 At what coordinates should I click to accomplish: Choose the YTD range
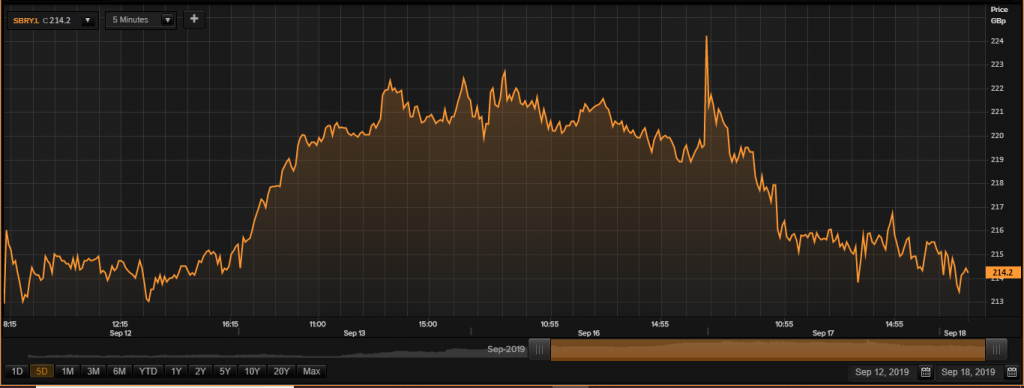[148, 372]
